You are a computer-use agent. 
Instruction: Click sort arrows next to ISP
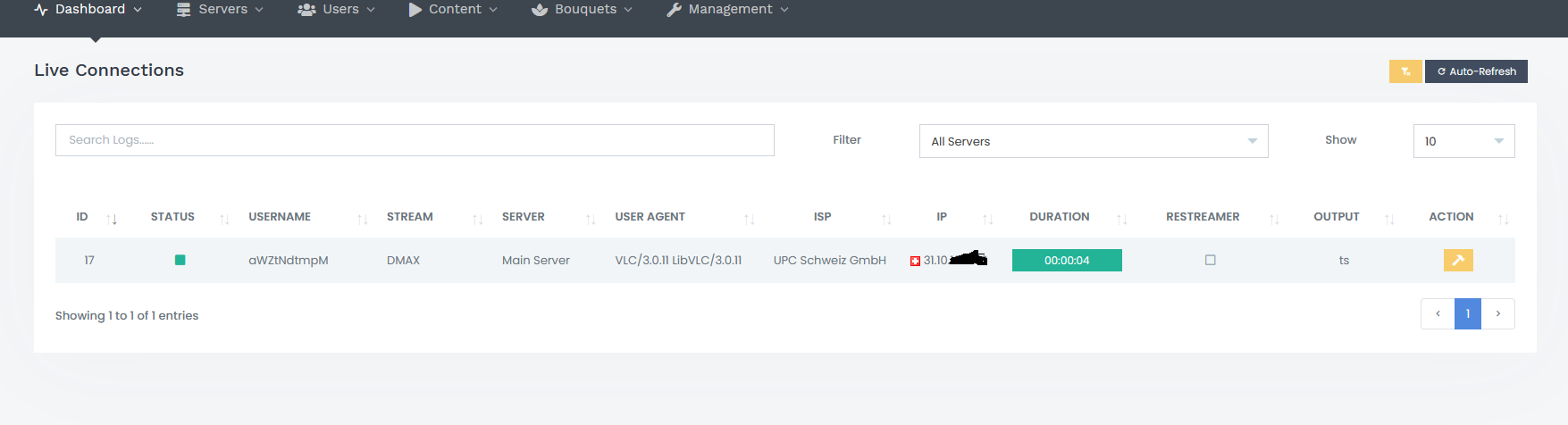tap(886, 219)
